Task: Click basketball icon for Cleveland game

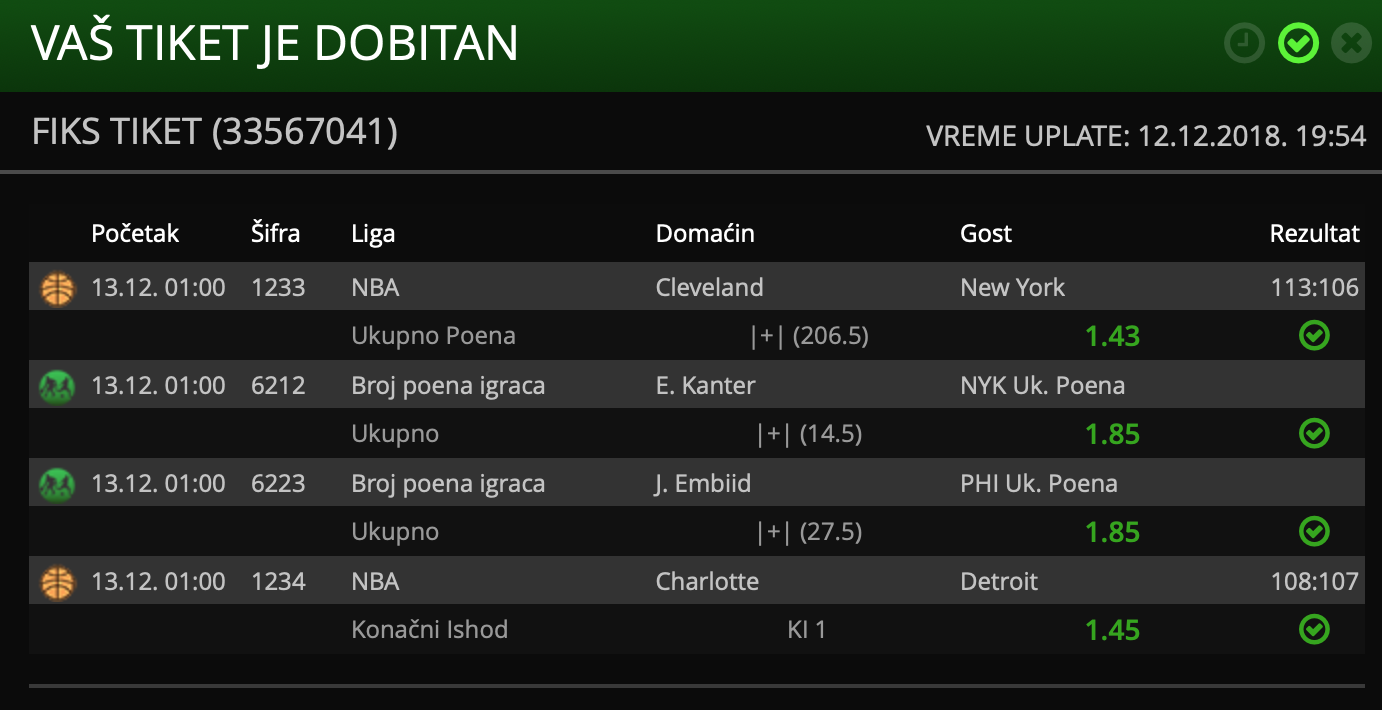Action: (x=58, y=288)
